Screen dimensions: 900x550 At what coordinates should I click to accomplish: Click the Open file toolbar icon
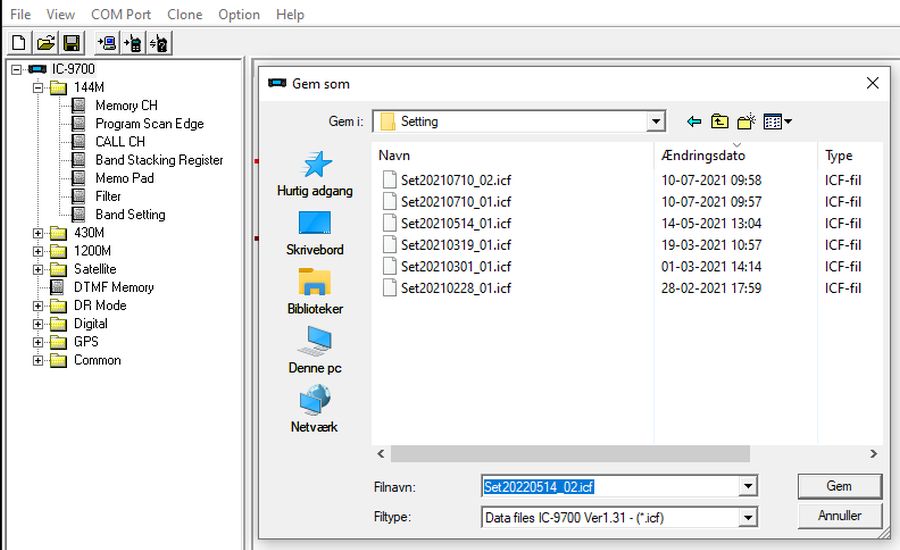45,43
